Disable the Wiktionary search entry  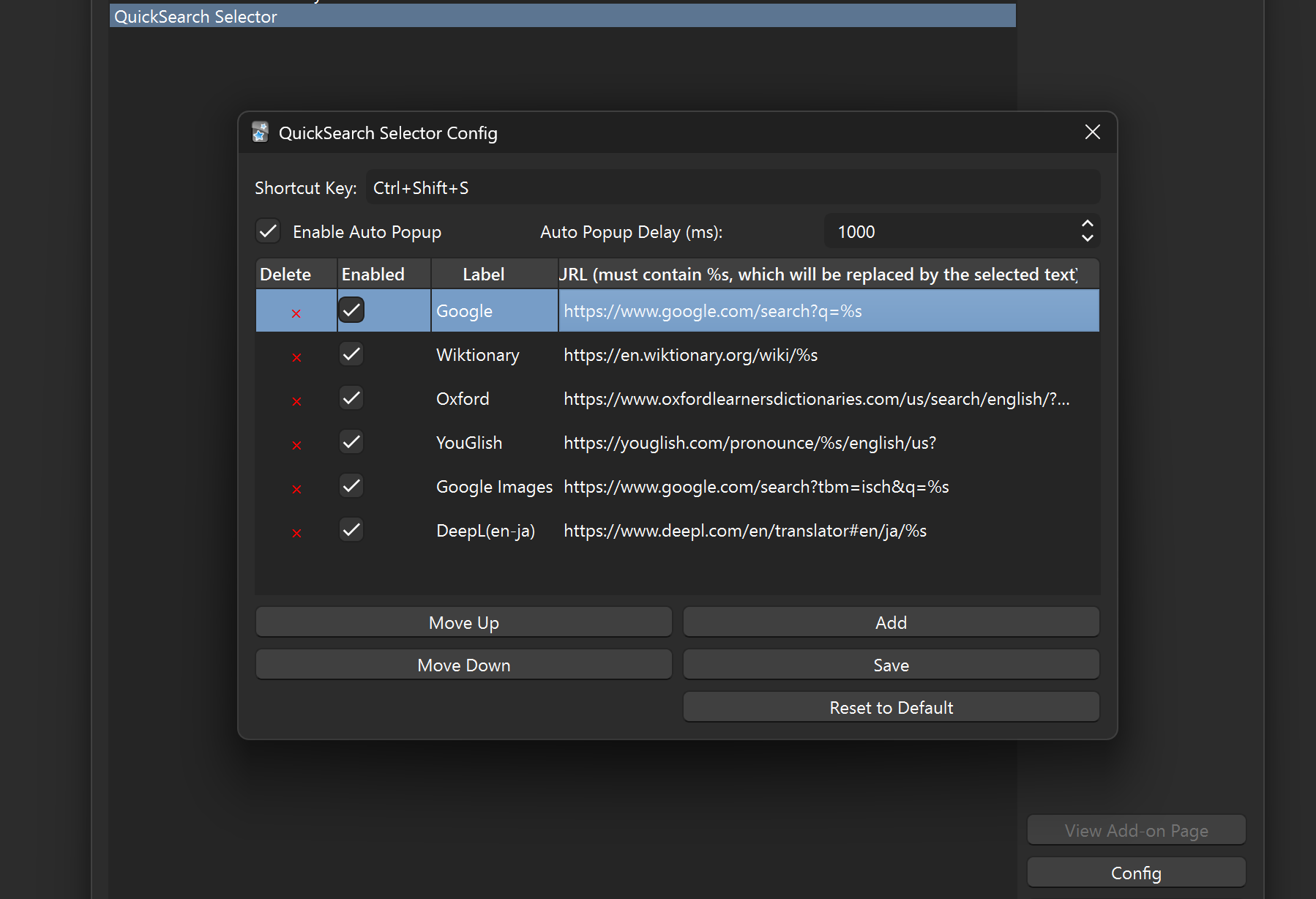tap(351, 354)
